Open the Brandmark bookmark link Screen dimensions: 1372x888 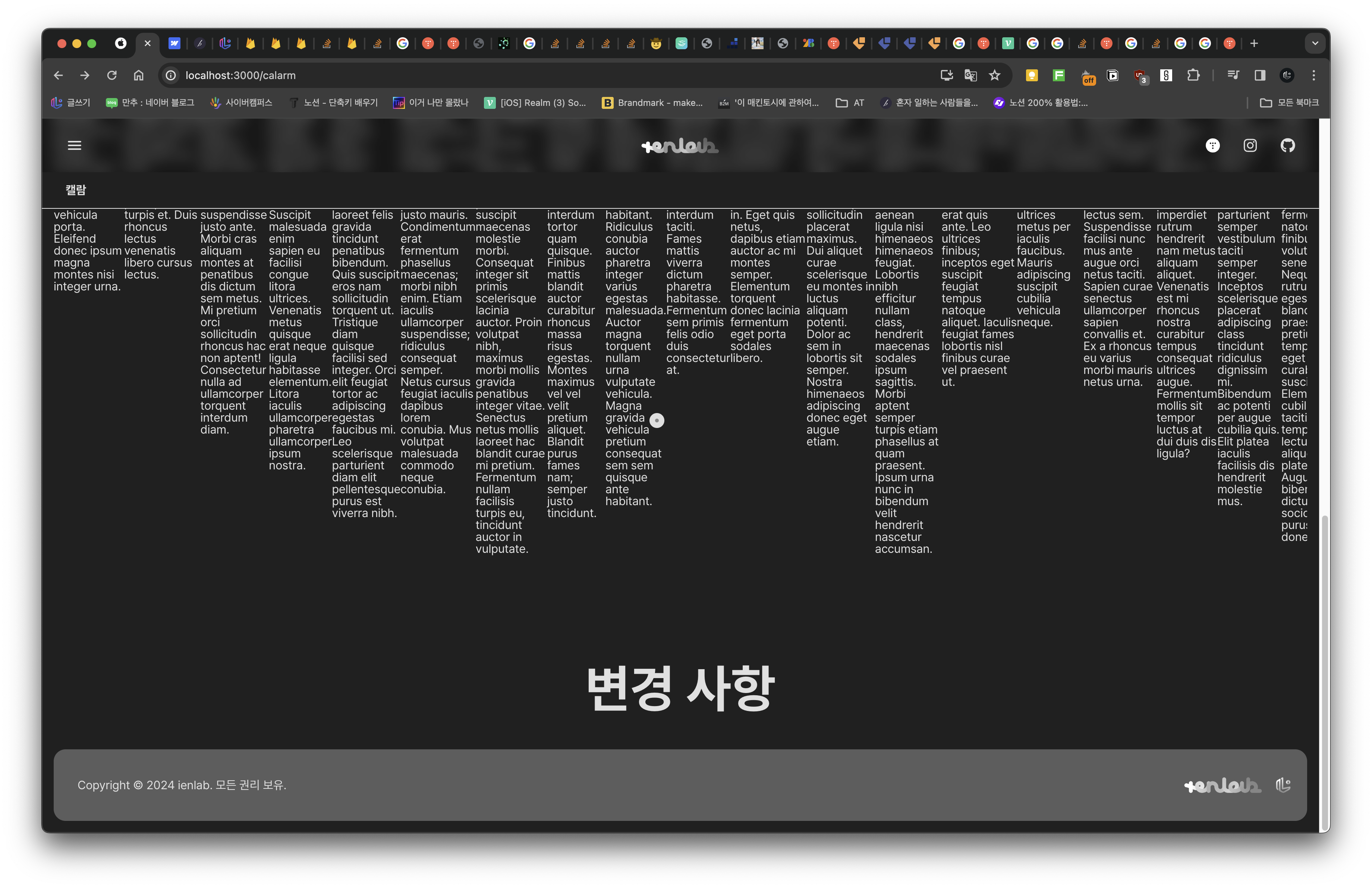pyautogui.click(x=652, y=103)
